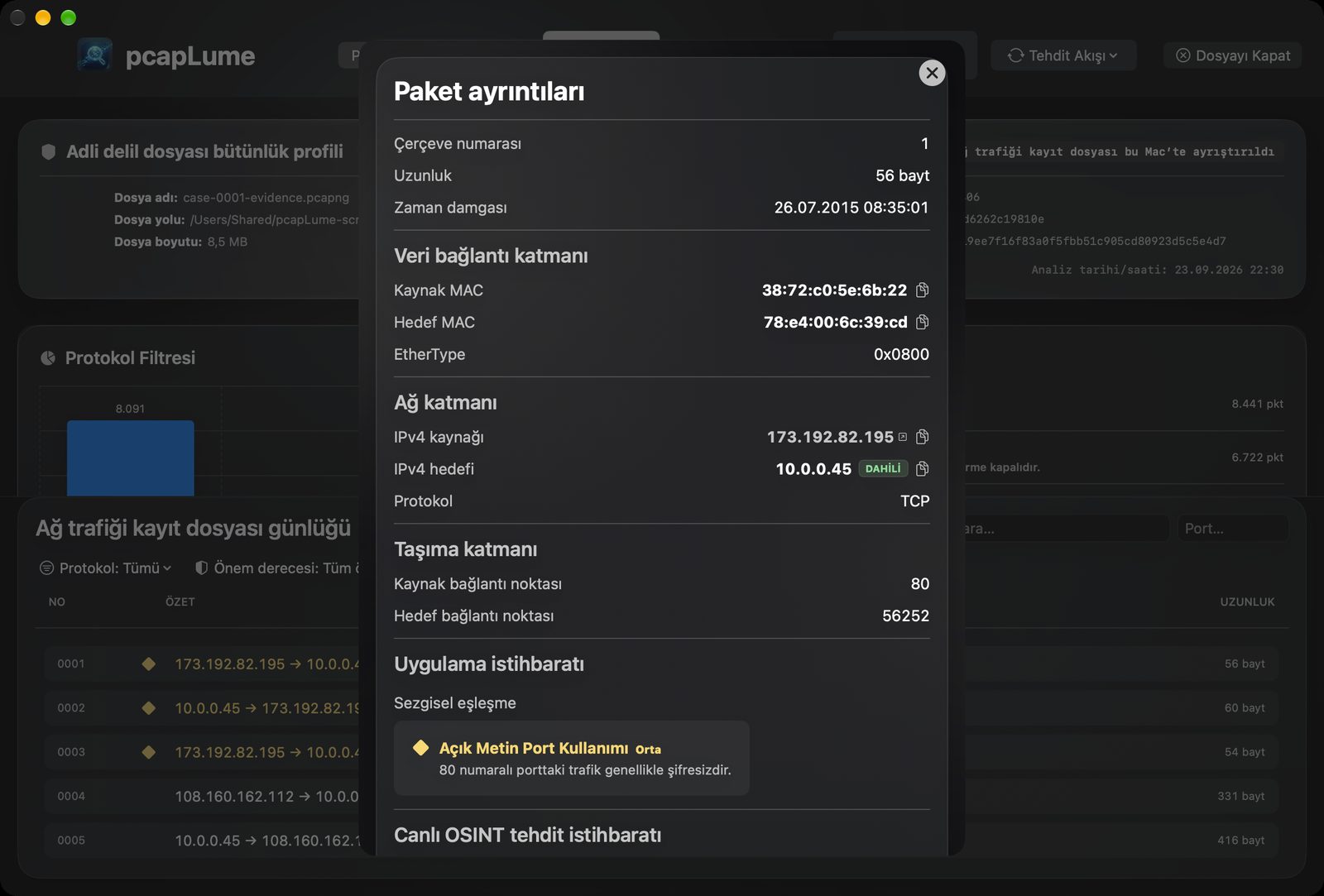The height and width of the screenshot is (896, 1324).
Task: Click the severity diamond on row 0003
Action: [x=149, y=752]
